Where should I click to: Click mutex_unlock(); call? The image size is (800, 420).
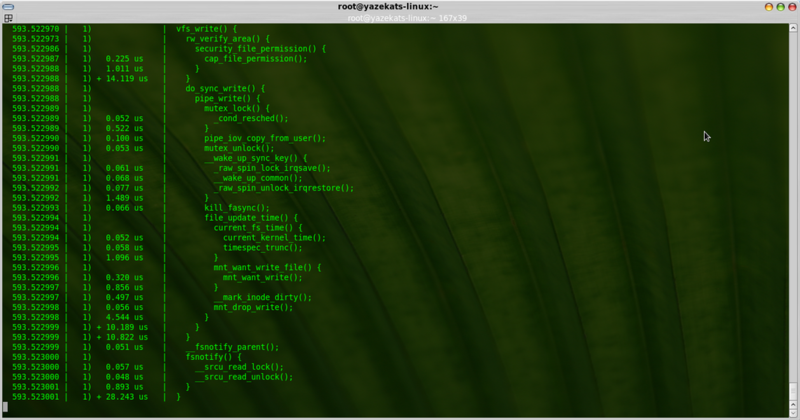(x=239, y=149)
